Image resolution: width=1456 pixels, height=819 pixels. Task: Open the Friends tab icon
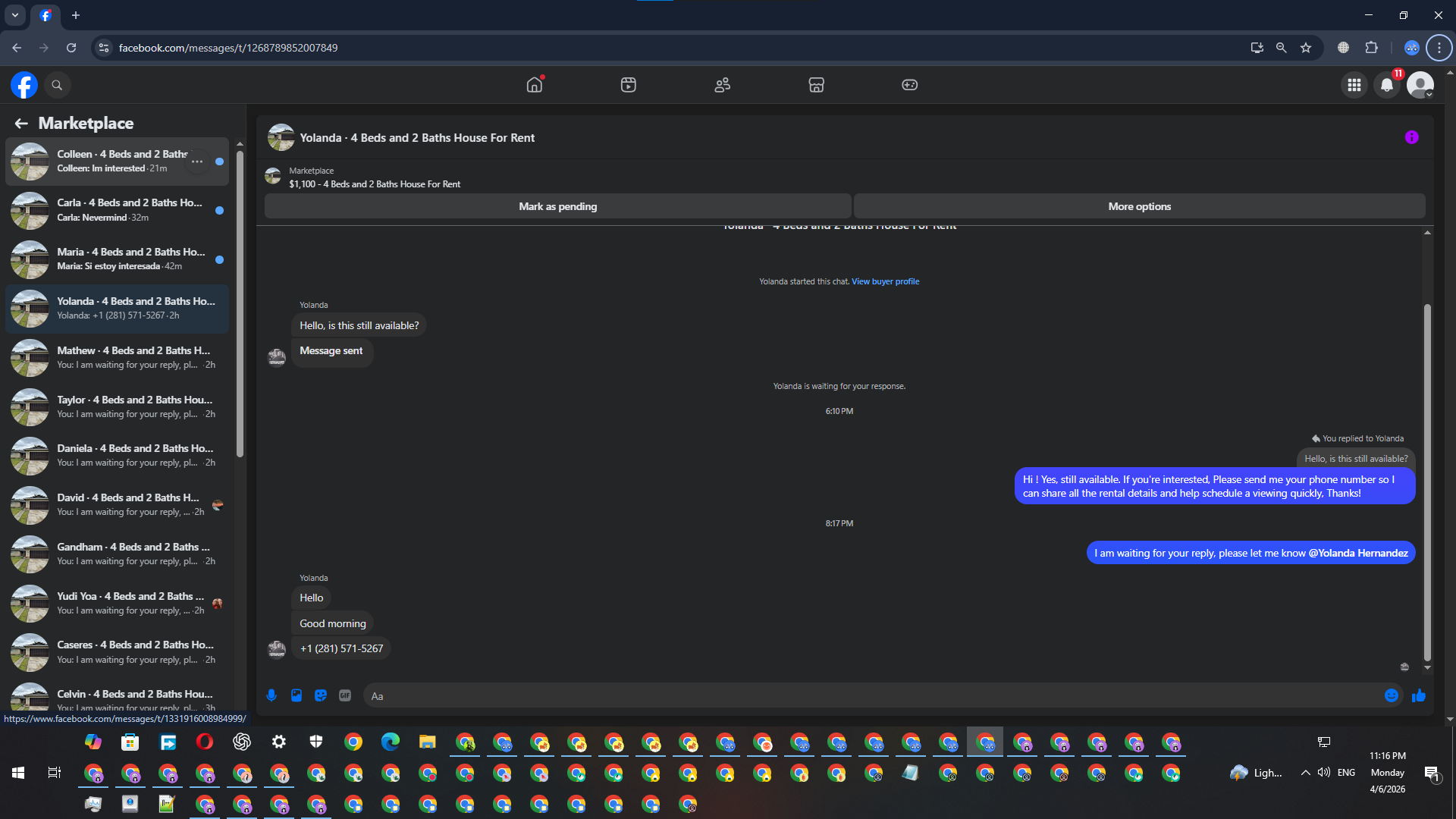723,85
